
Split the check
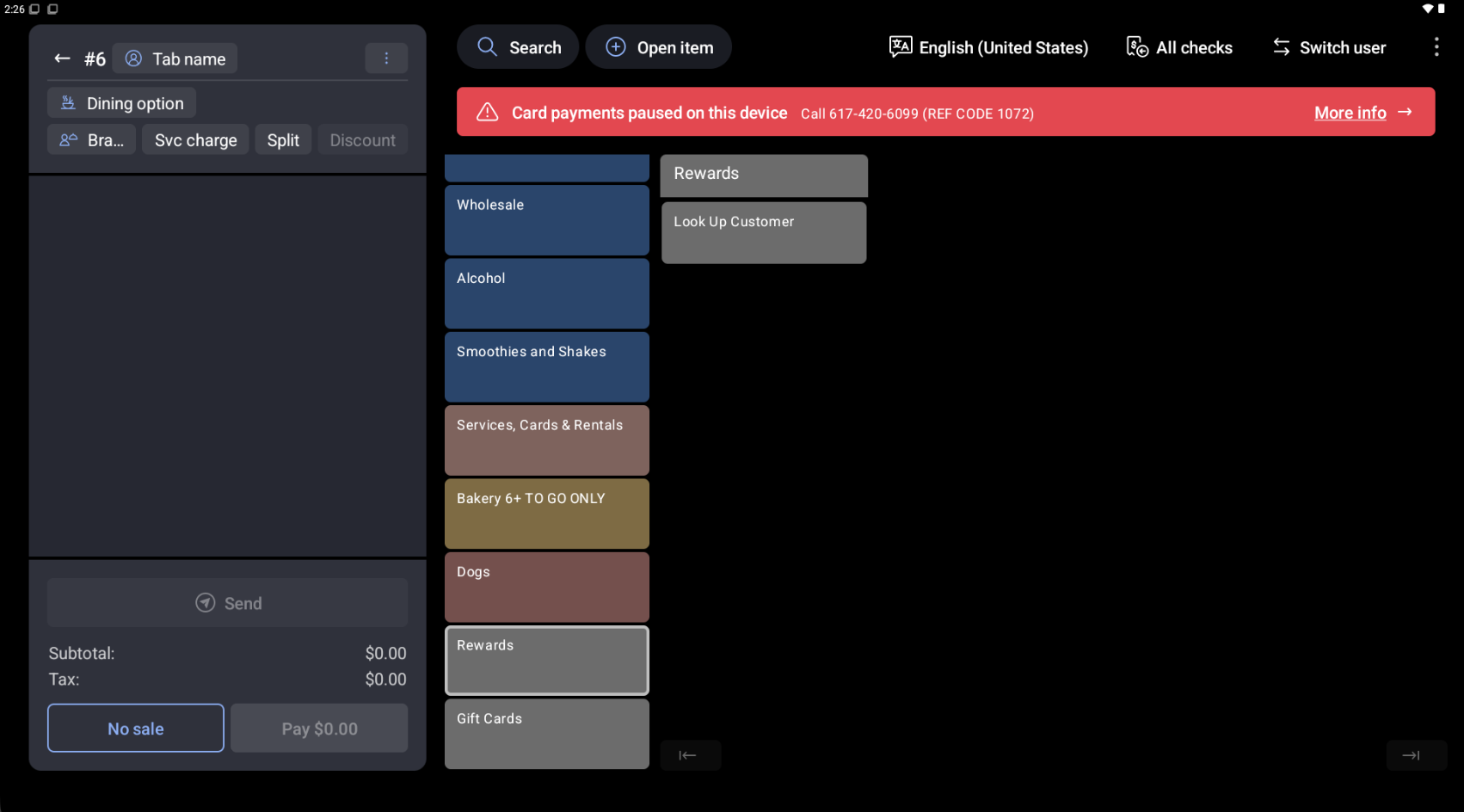tap(283, 140)
